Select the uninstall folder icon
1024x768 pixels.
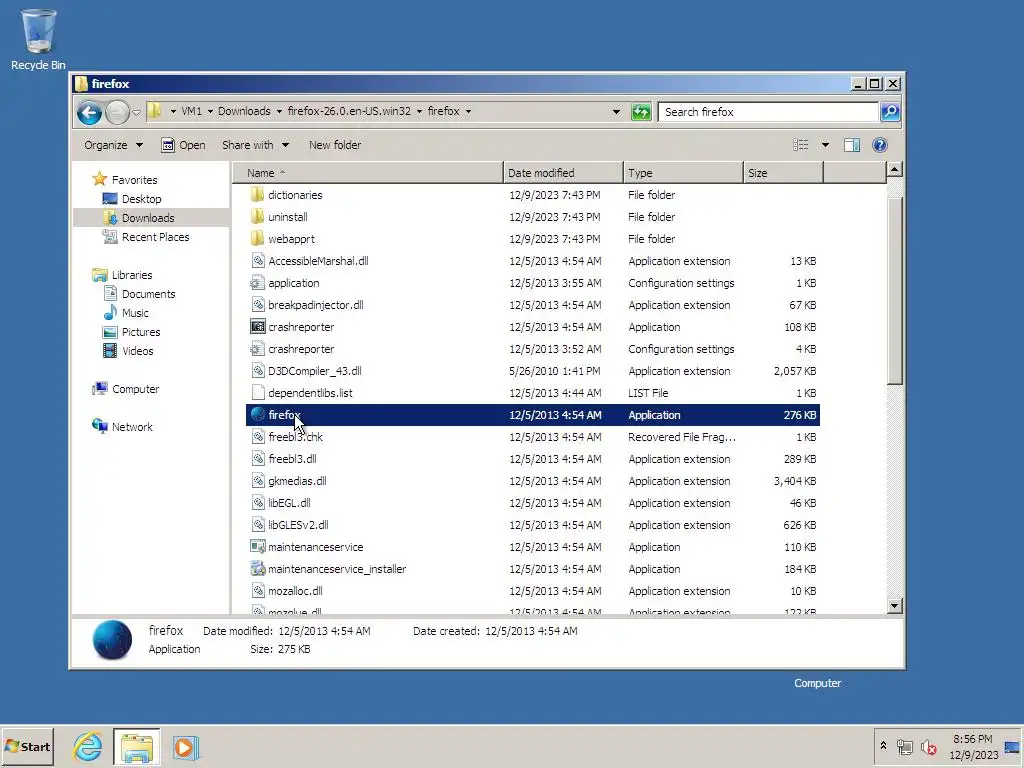(258, 217)
